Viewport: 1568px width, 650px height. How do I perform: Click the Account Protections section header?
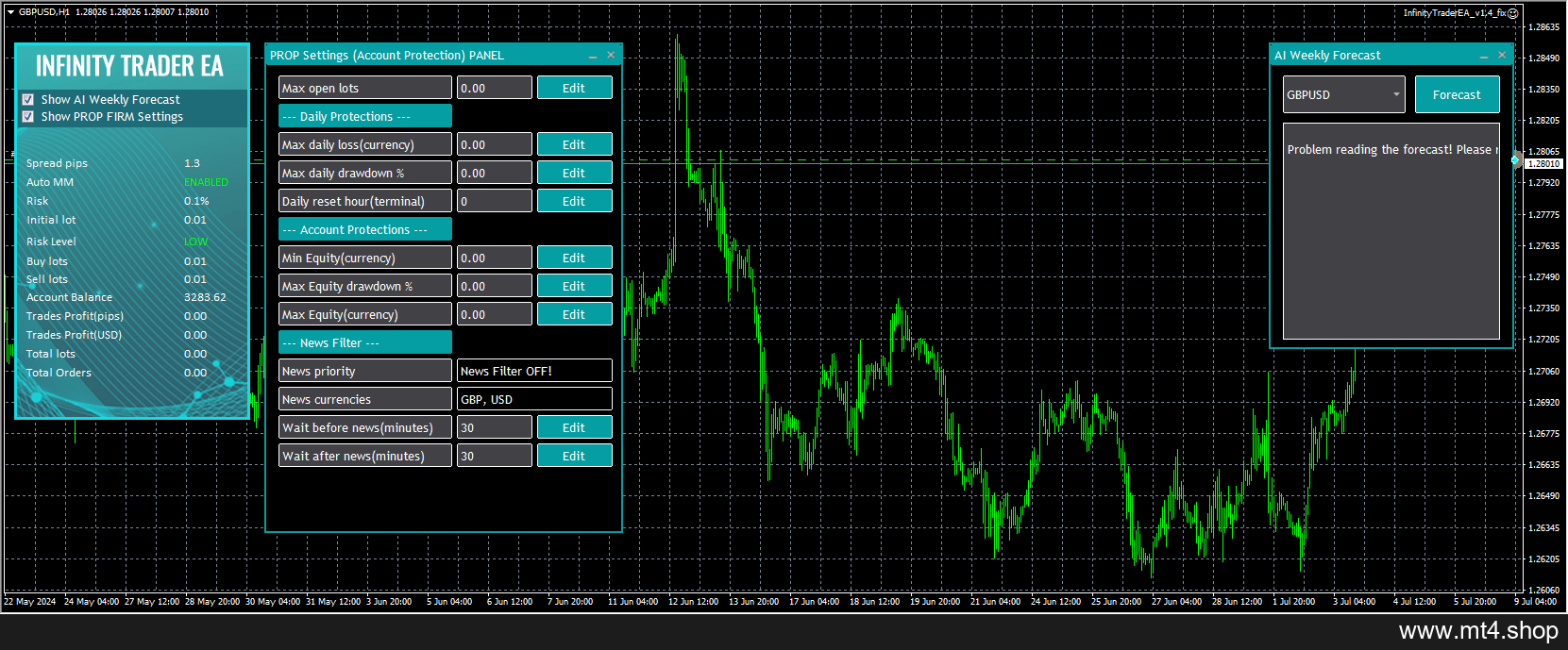click(365, 229)
